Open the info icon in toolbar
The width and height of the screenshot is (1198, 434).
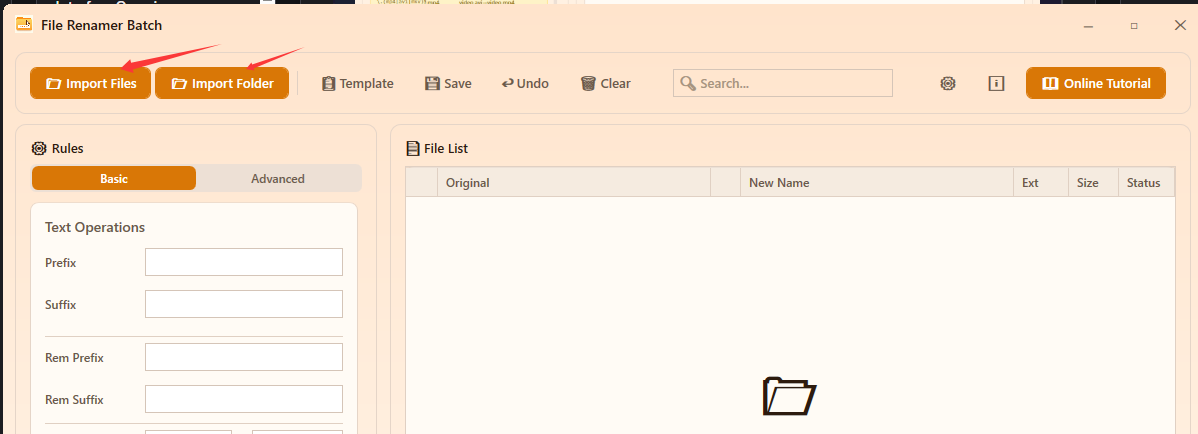click(x=996, y=83)
